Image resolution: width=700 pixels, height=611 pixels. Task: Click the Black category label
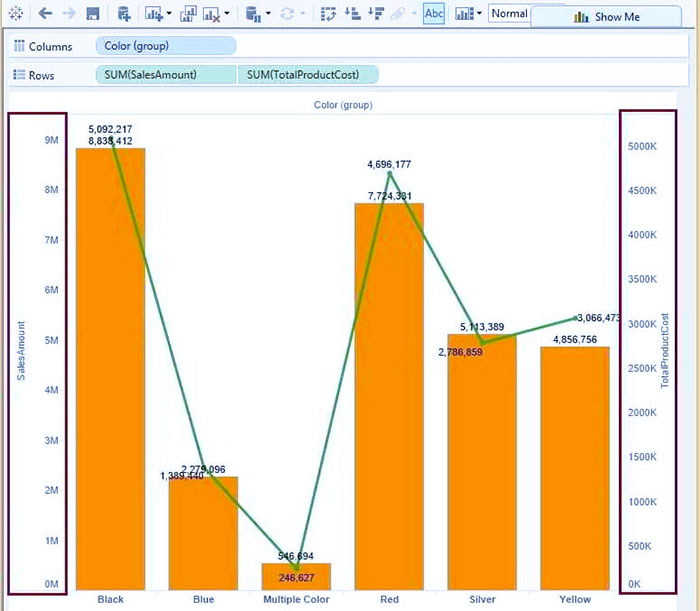(110, 599)
